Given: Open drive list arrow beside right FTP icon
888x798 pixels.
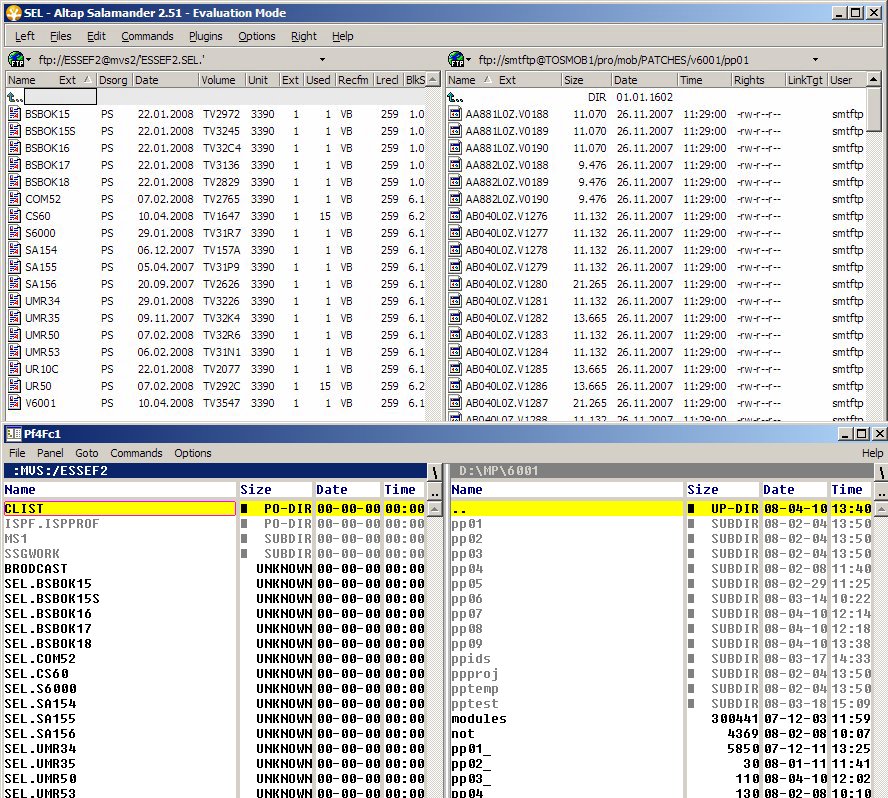Looking at the screenshot, I should [468, 59].
